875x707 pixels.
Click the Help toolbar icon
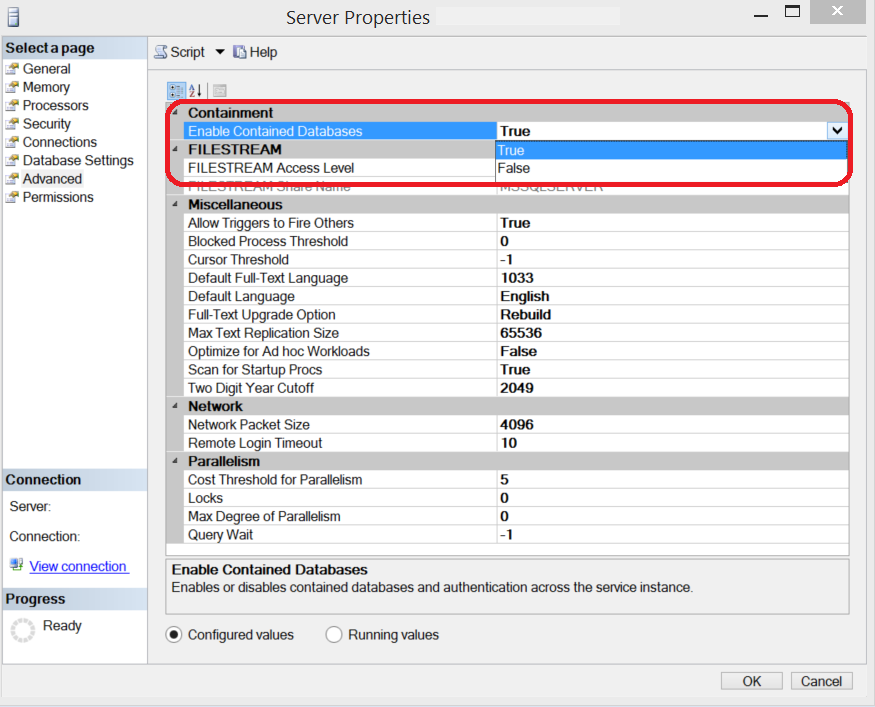[240, 52]
